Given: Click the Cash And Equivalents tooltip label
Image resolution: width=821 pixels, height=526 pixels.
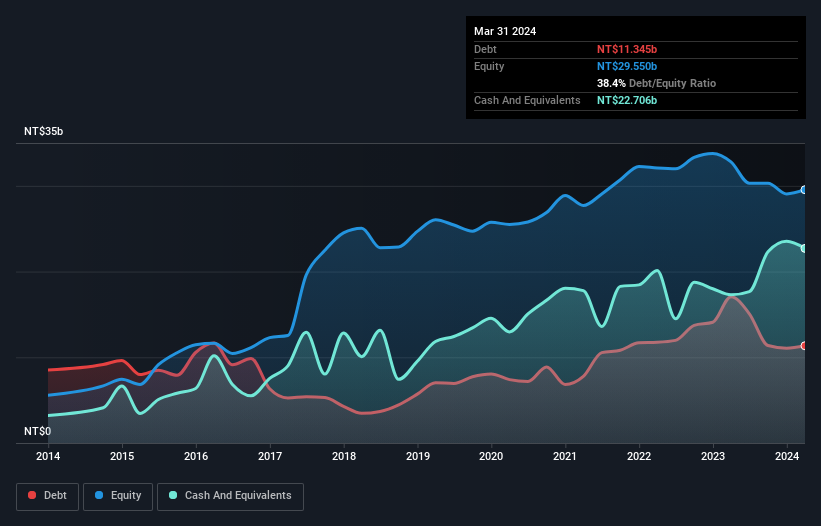Looking at the screenshot, I should pyautogui.click(x=527, y=100).
